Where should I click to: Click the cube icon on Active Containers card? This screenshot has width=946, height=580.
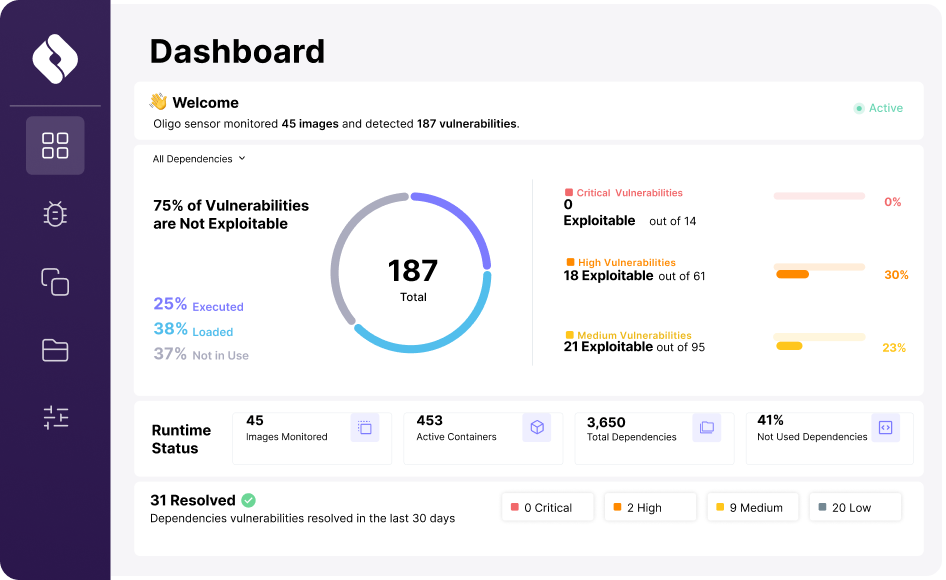(x=537, y=427)
